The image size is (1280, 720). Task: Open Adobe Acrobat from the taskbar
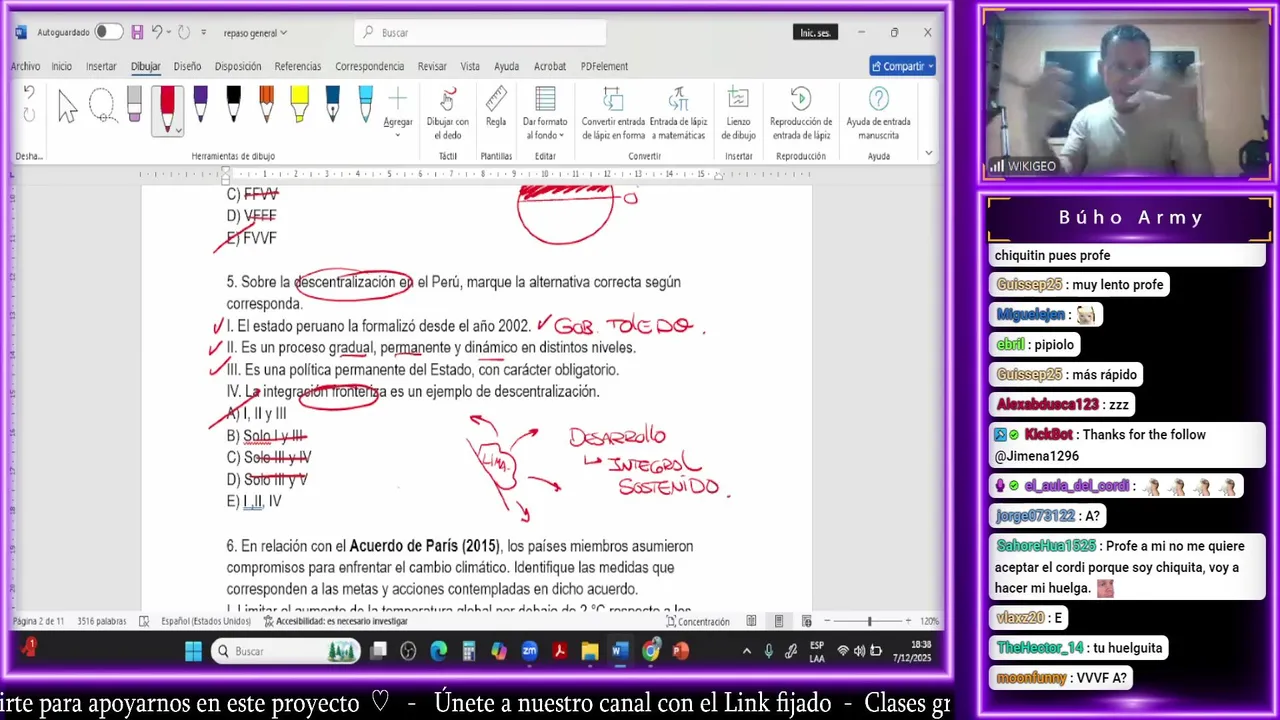pyautogui.click(x=560, y=651)
